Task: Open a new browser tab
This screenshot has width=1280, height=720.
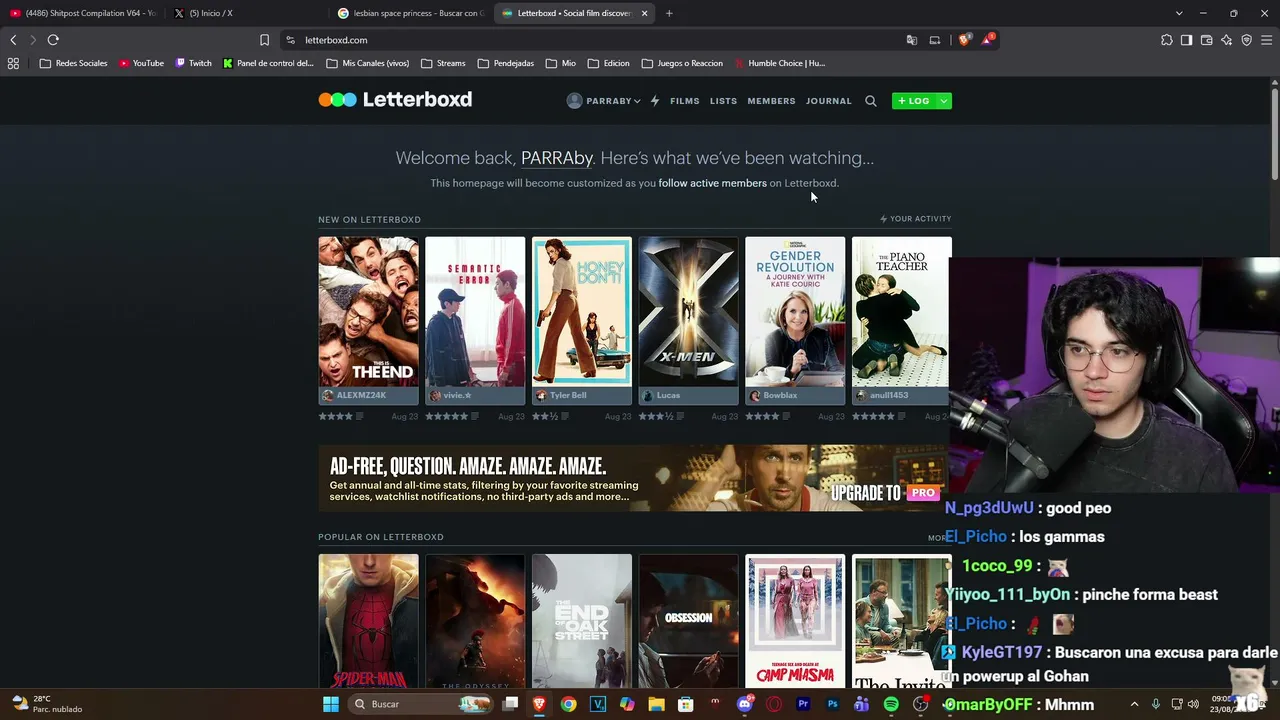Action: pos(669,13)
